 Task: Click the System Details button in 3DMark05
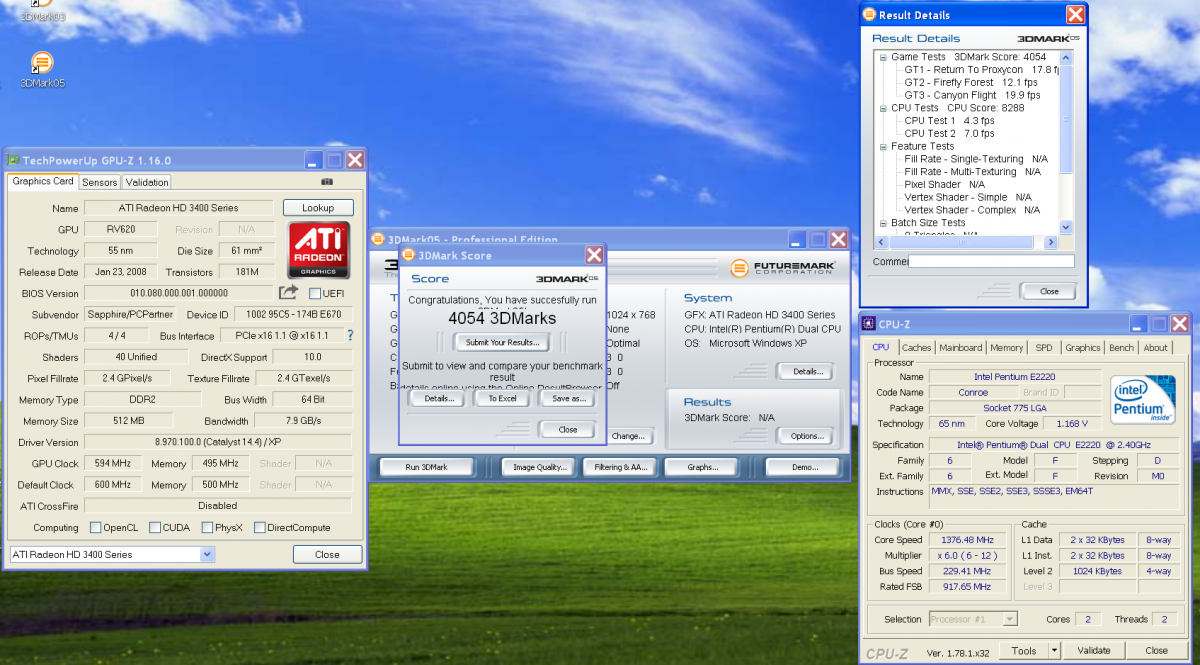point(806,371)
